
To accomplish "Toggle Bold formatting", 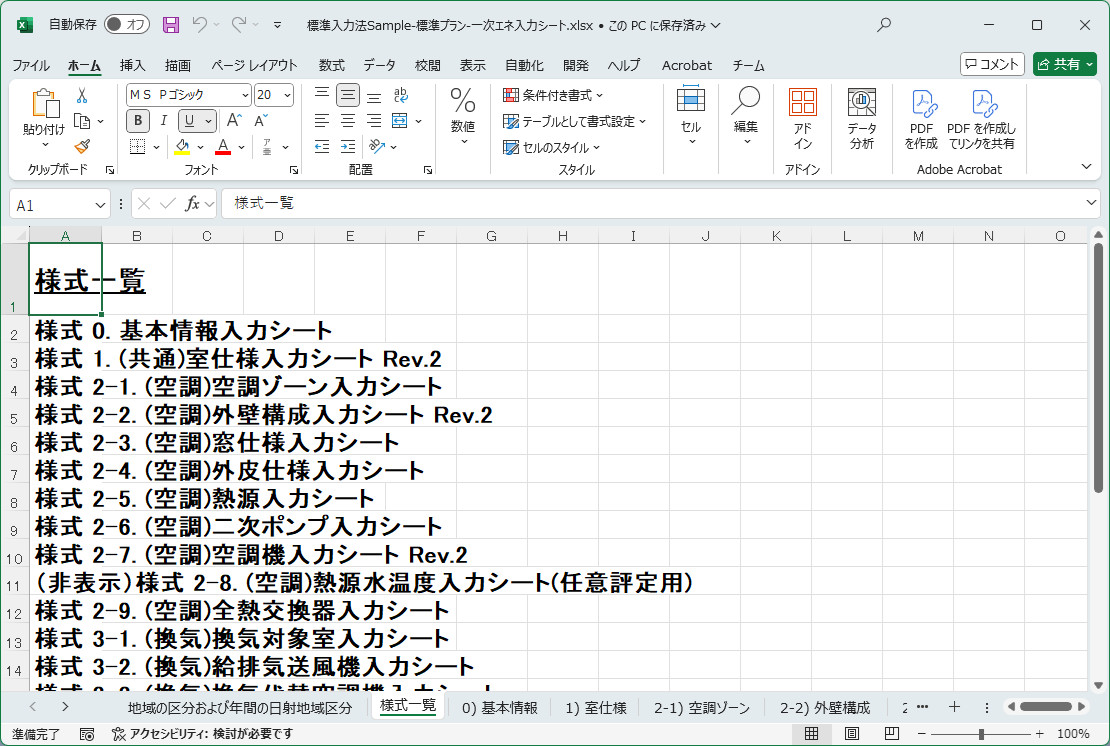I will [138, 121].
